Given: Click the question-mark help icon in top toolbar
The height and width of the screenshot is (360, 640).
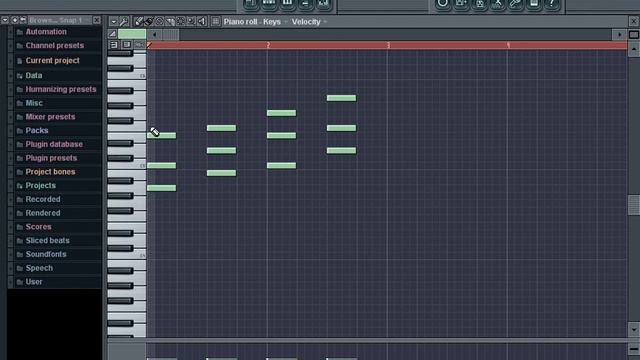Looking at the screenshot, I should click(x=551, y=4).
